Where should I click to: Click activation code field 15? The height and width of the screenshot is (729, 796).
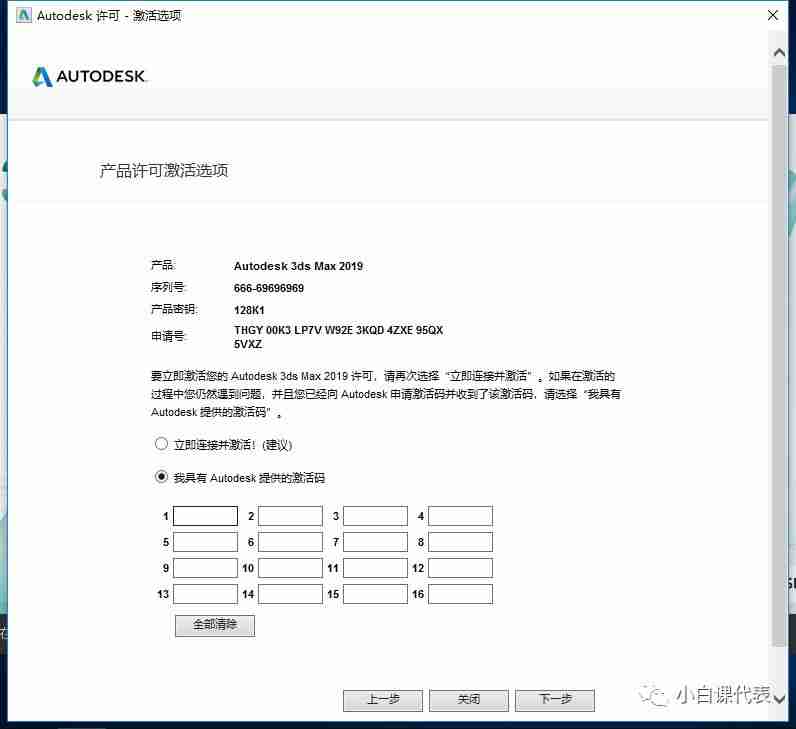(x=375, y=594)
